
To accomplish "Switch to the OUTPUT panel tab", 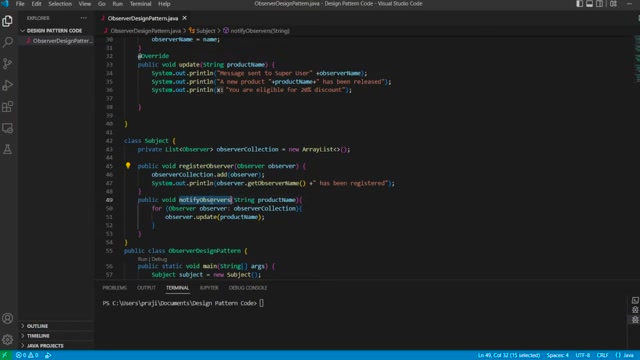I will tap(146, 288).
